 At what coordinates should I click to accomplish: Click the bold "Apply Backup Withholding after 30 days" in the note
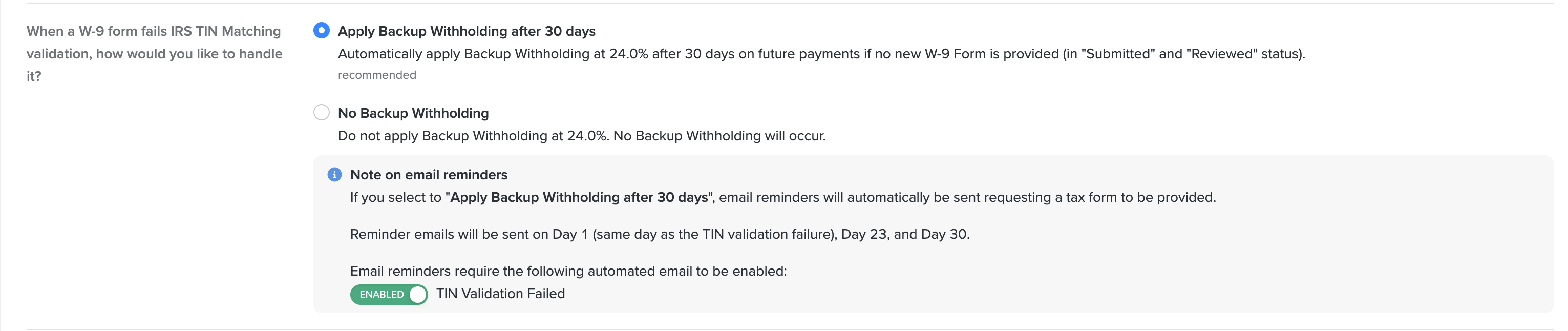click(x=578, y=197)
